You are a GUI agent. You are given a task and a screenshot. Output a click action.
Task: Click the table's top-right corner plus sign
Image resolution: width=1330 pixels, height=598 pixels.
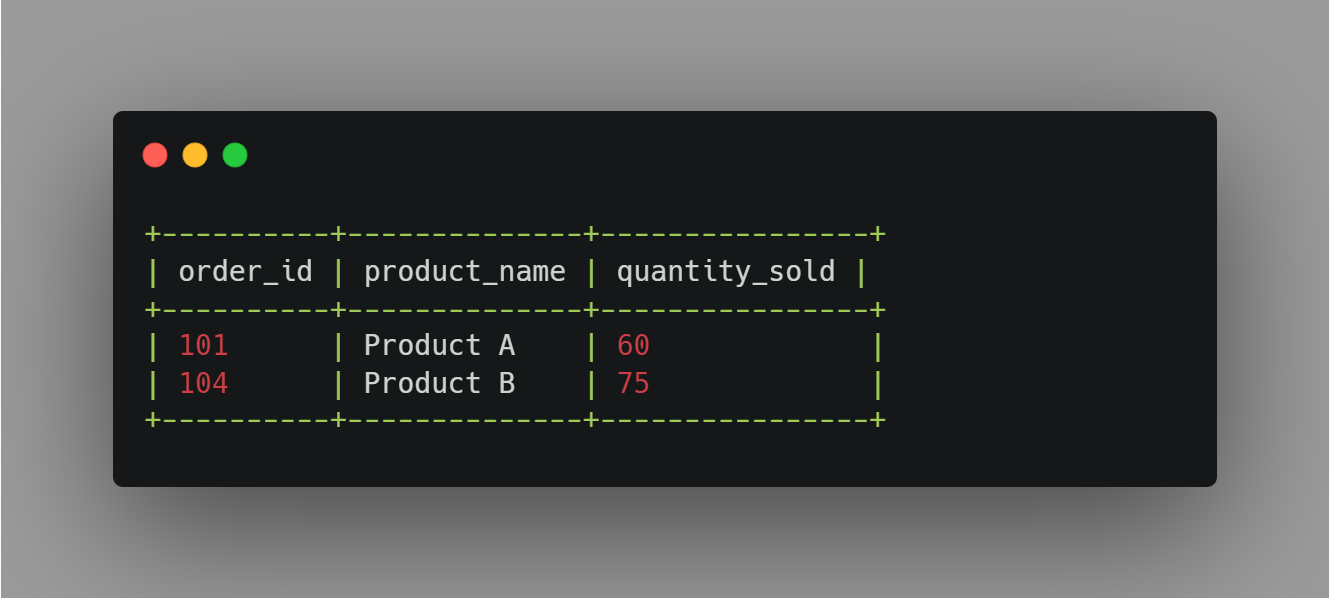(877, 234)
